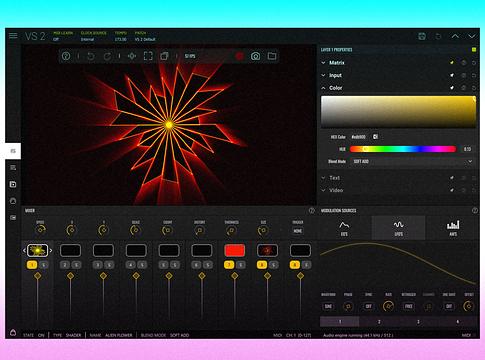Open the fourth sidebar icon
This screenshot has width=485, height=360.
point(13,201)
